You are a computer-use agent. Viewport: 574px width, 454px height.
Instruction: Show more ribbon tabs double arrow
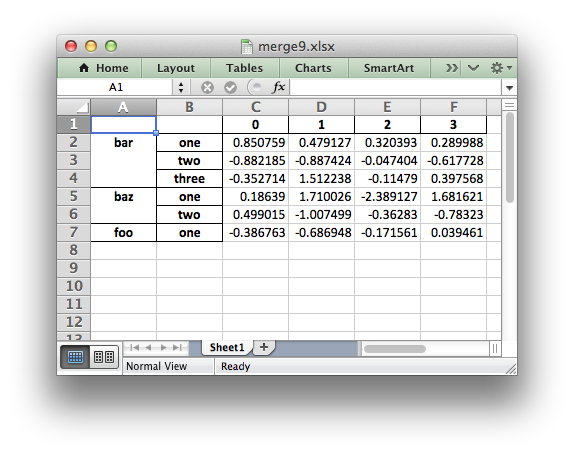[451, 68]
